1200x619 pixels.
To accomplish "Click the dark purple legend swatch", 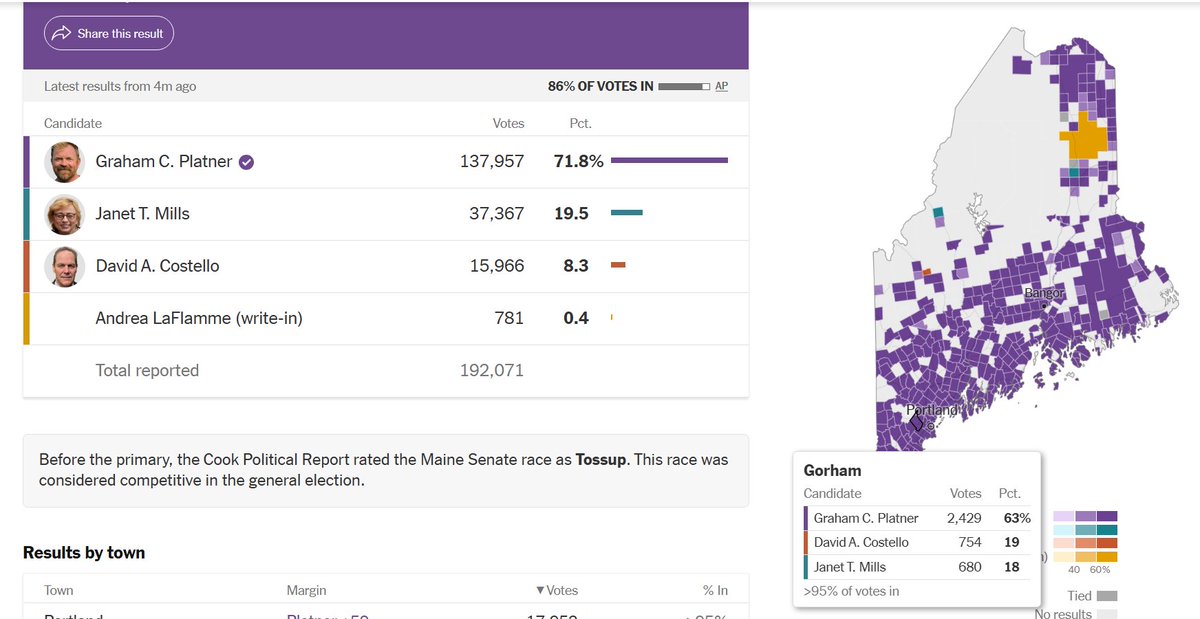I will click(x=1107, y=517).
